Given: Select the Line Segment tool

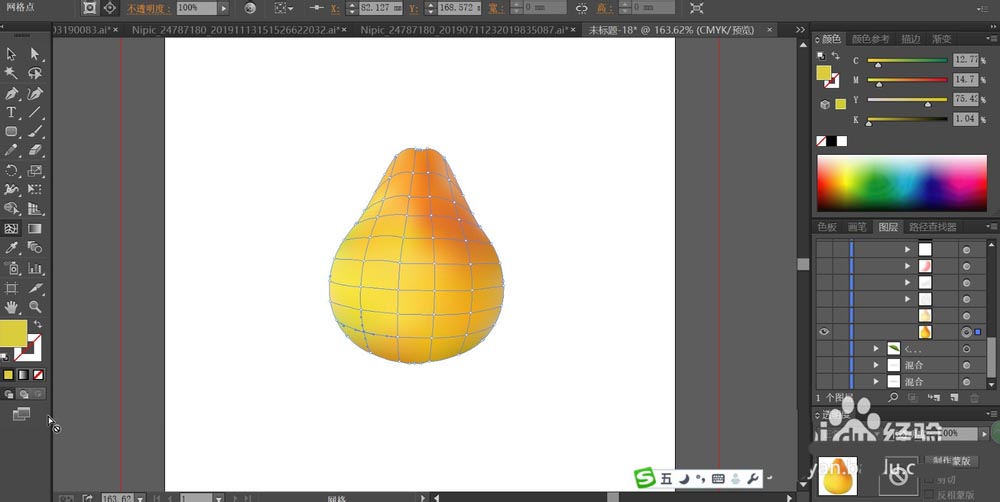Looking at the screenshot, I should tap(35, 112).
